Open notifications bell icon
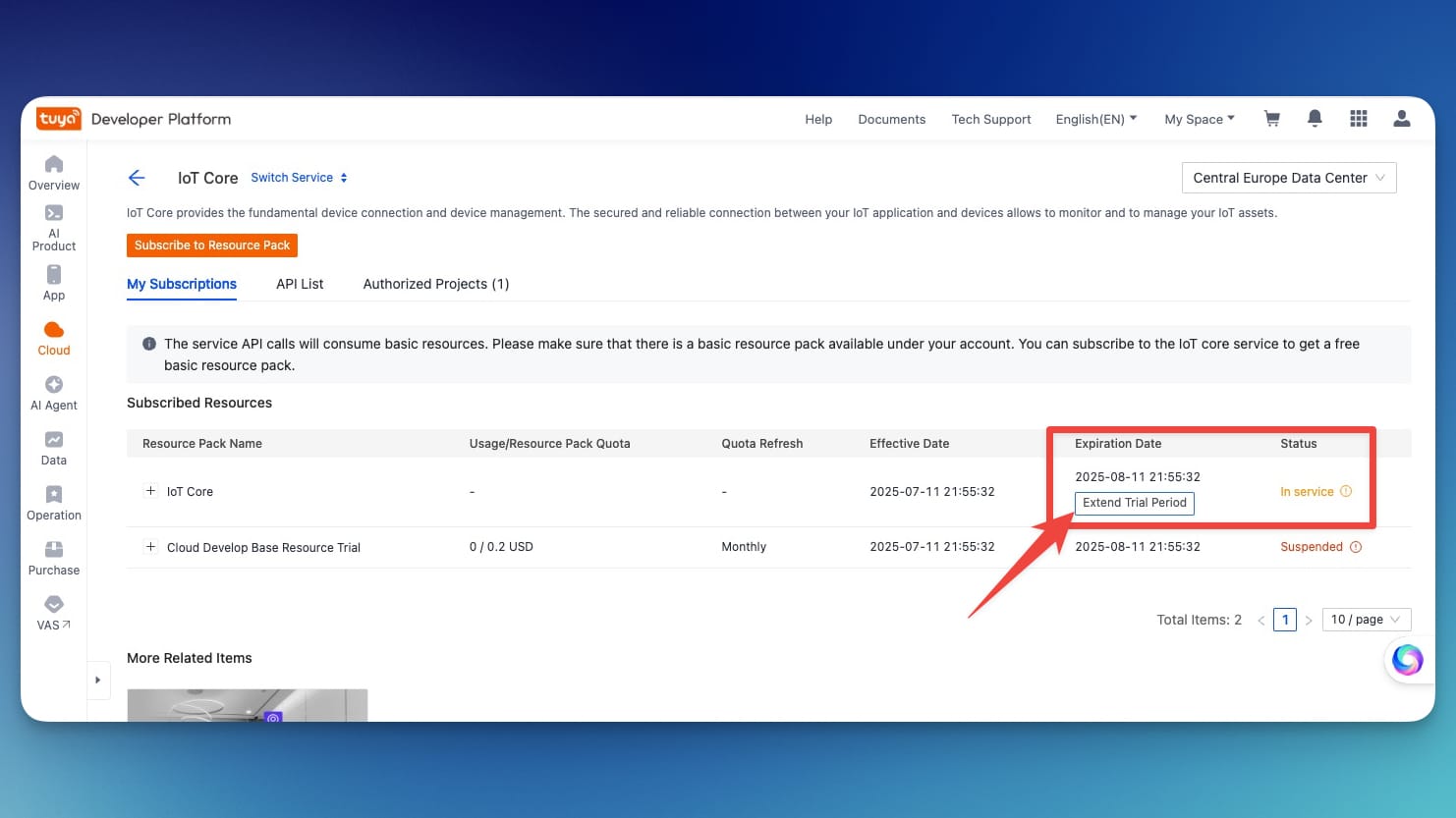Image resolution: width=1456 pixels, height=818 pixels. pyautogui.click(x=1315, y=119)
